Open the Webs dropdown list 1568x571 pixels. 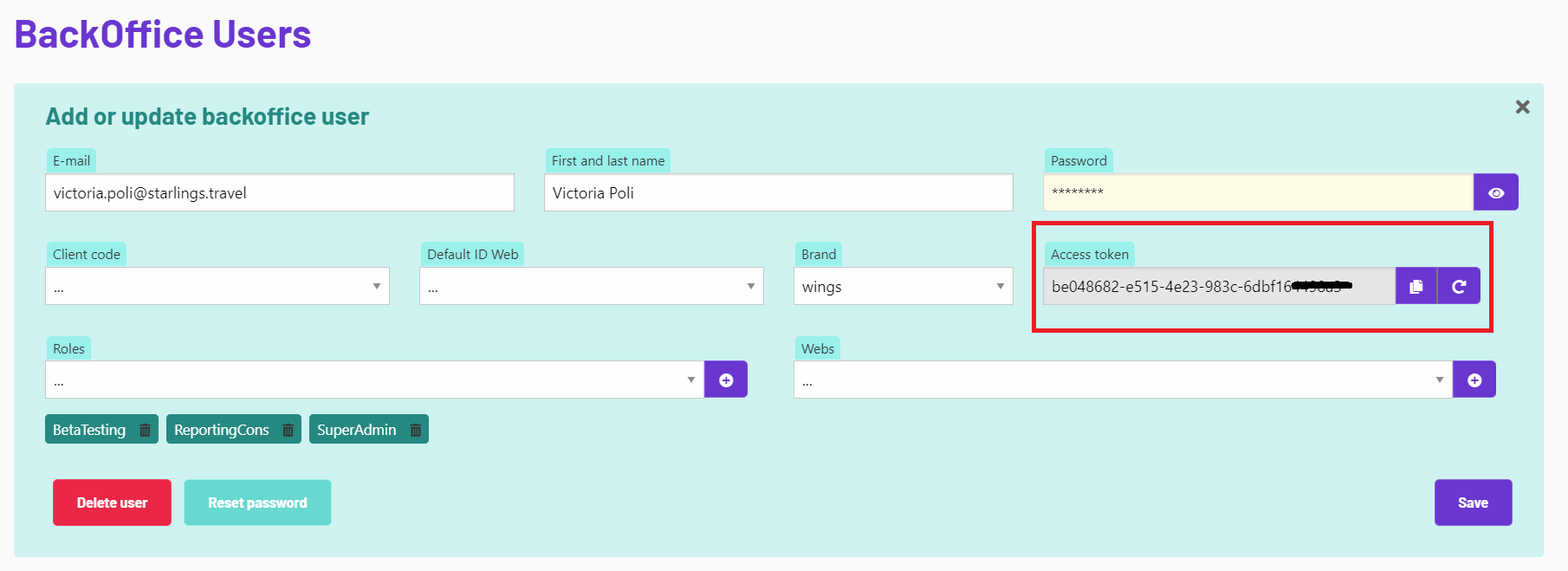(1123, 380)
